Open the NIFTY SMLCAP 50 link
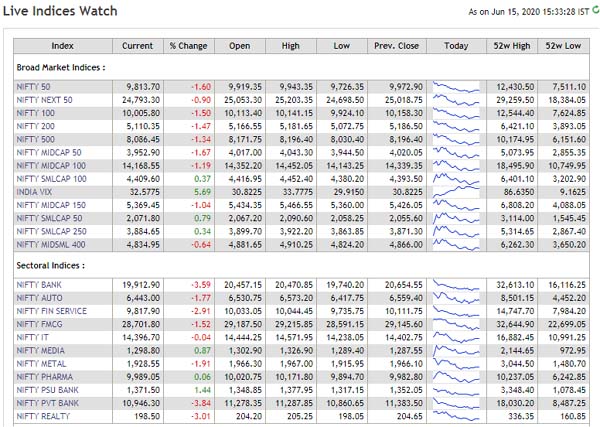The image size is (600, 427). coord(49,218)
